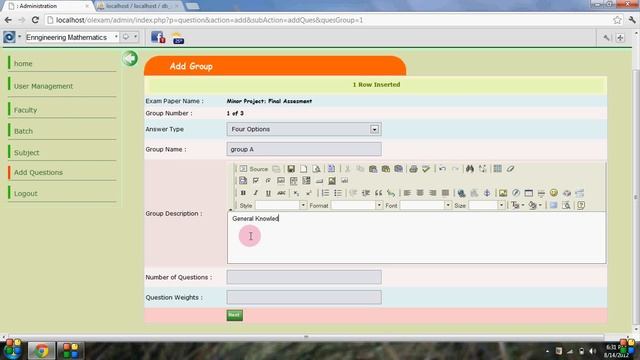Image resolution: width=640 pixels, height=360 pixels.
Task: Toggle Italic formatting
Action: (x=256, y=193)
